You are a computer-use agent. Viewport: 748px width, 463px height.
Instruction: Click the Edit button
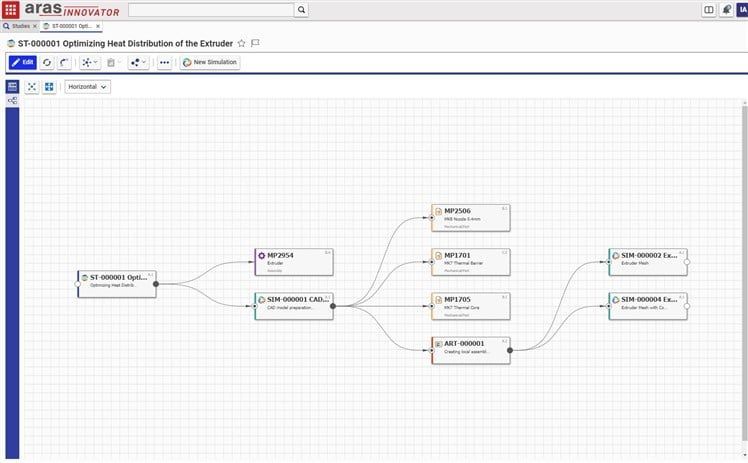pos(22,62)
